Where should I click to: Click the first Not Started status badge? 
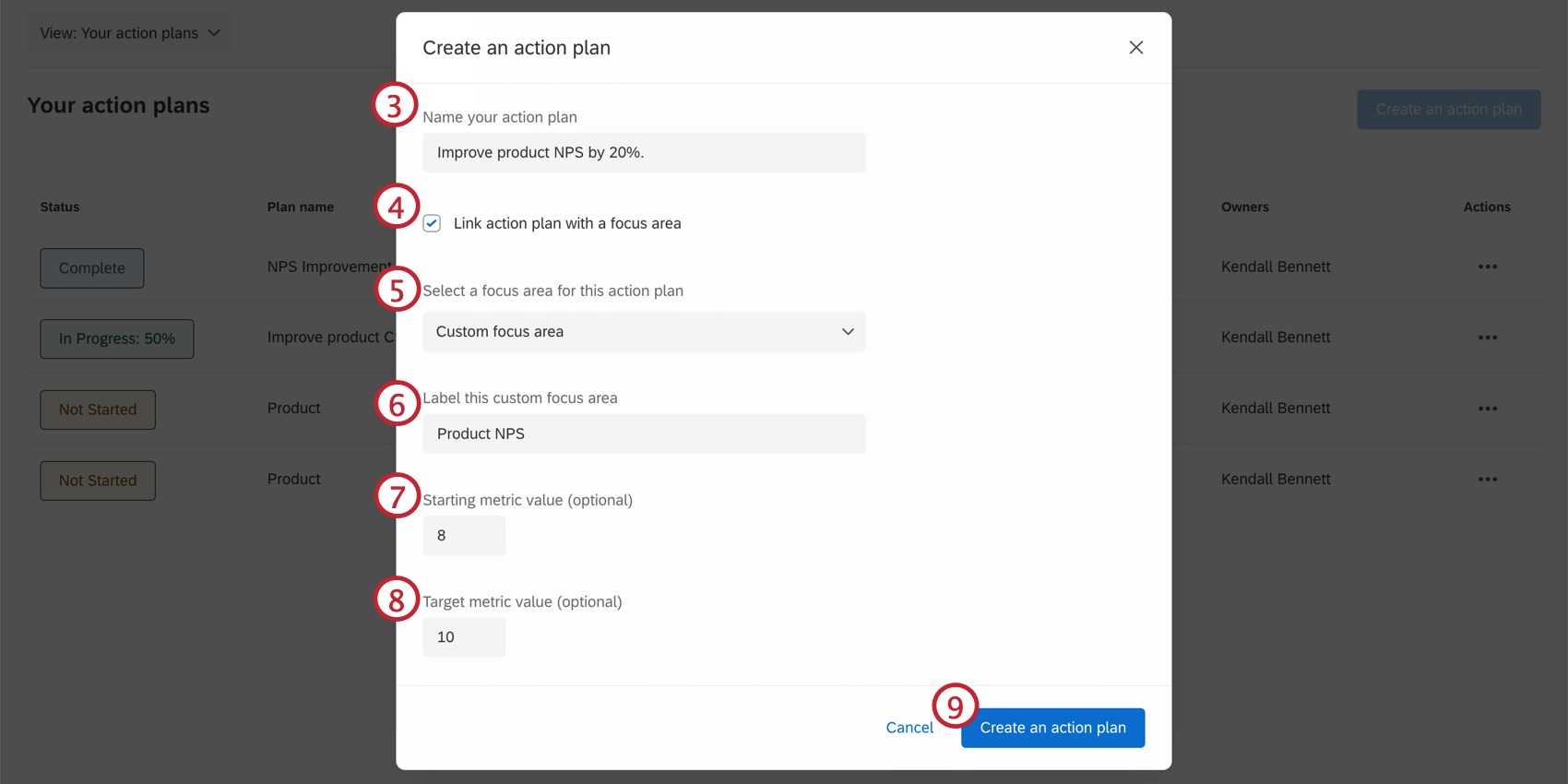pyautogui.click(x=97, y=410)
